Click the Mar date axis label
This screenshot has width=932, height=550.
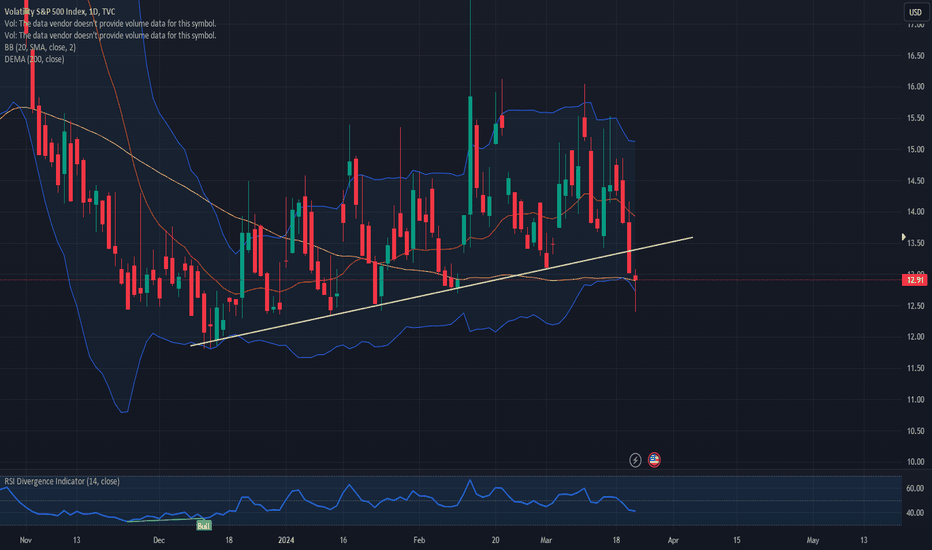pos(546,540)
